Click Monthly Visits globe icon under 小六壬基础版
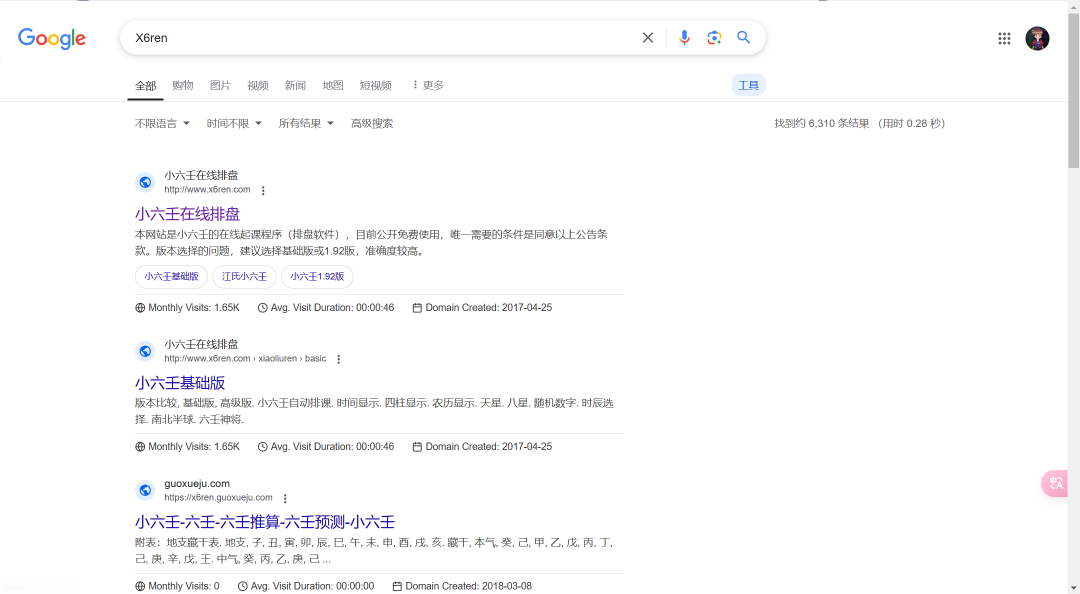Viewport: 1080px width, 594px height. (140, 447)
